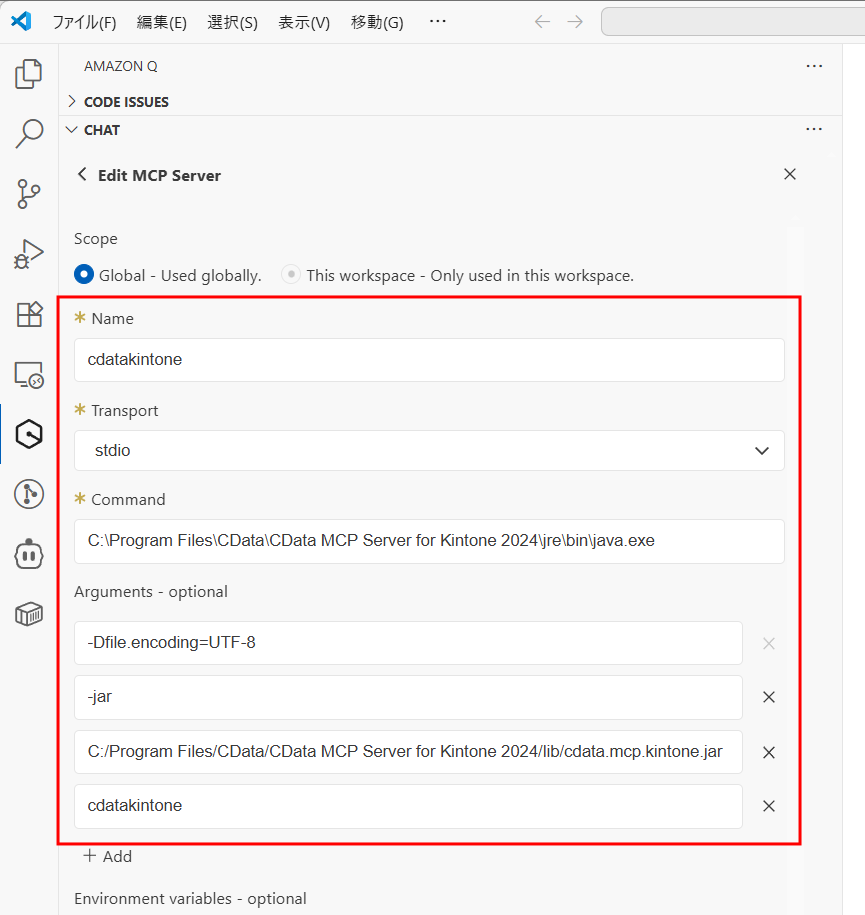This screenshot has height=915, width=865.
Task: Open the Git Graph circular icon
Action: coord(29,494)
